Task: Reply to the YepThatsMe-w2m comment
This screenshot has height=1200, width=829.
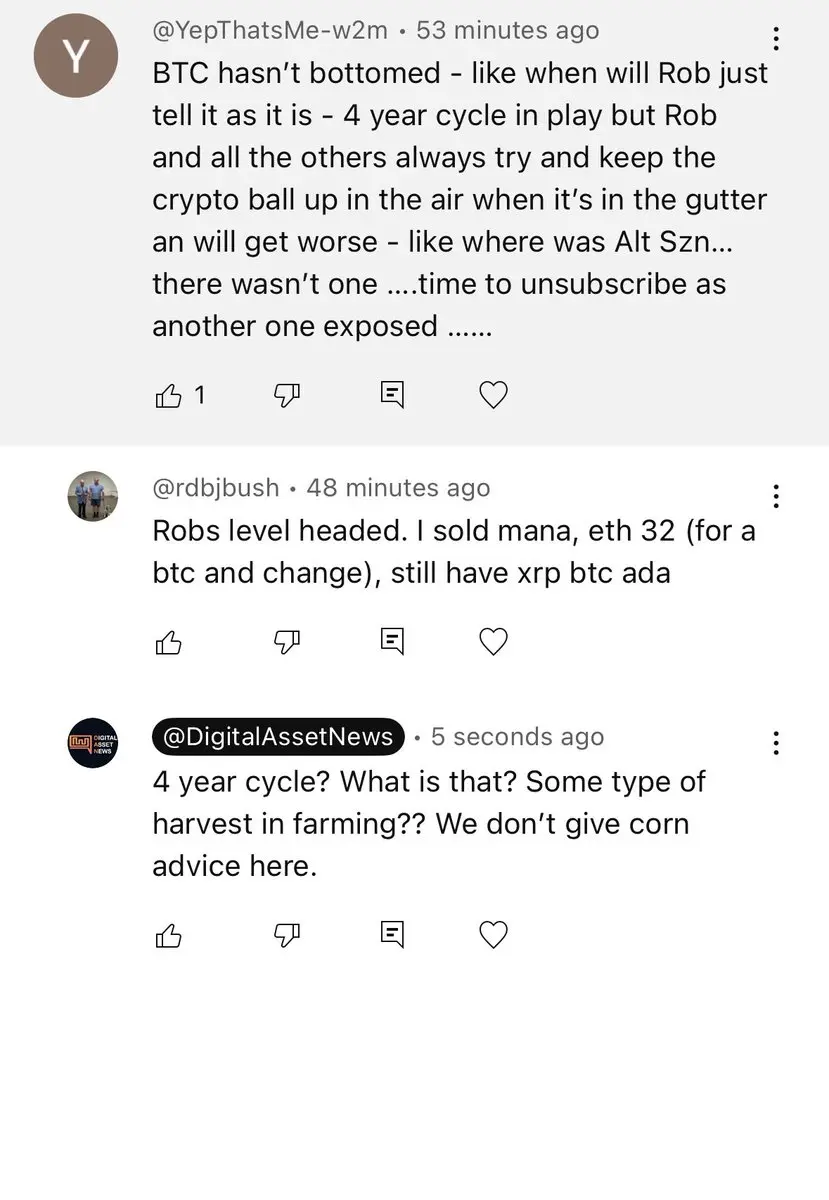Action: [393, 396]
